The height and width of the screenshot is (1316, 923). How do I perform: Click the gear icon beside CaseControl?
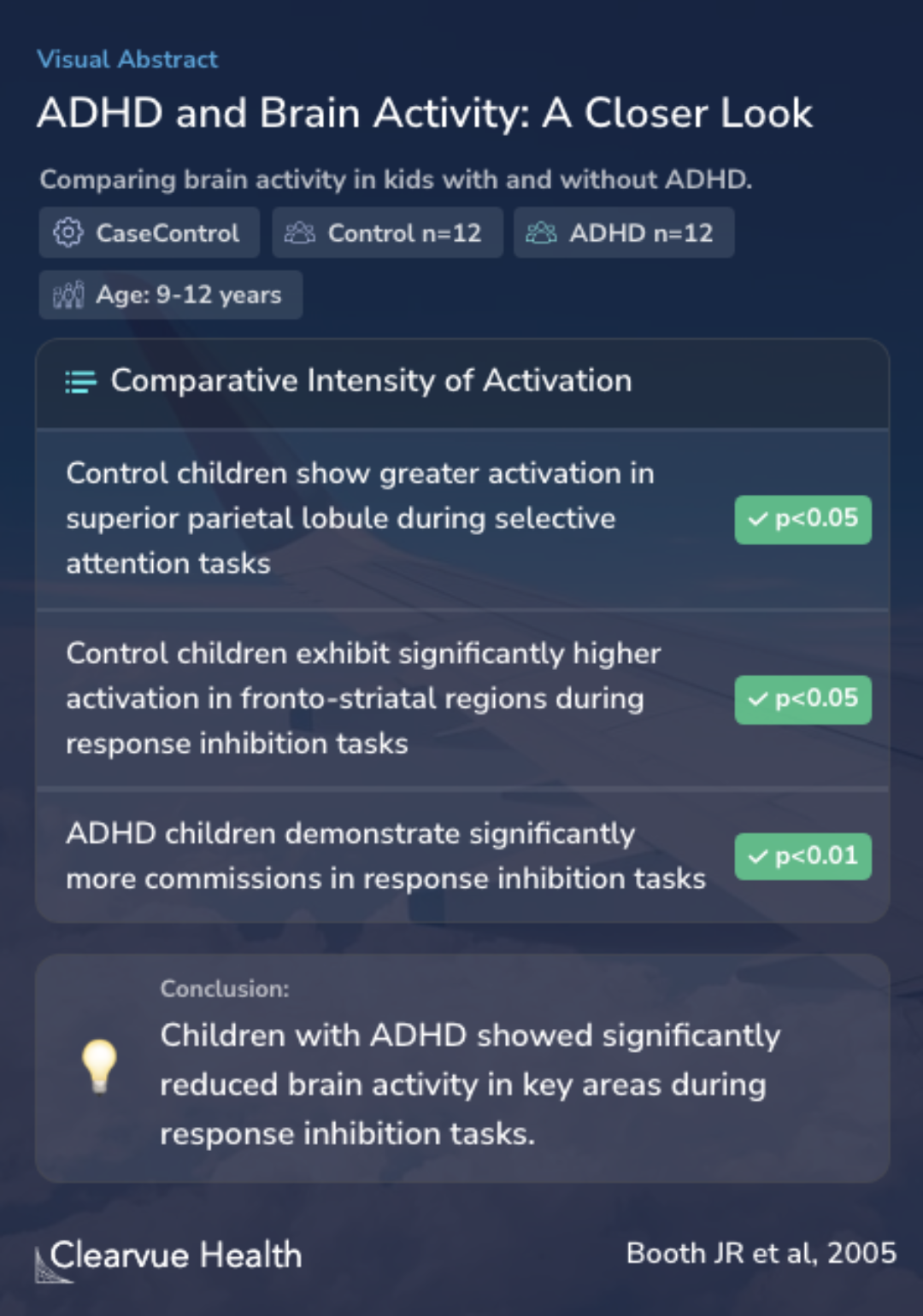(68, 232)
